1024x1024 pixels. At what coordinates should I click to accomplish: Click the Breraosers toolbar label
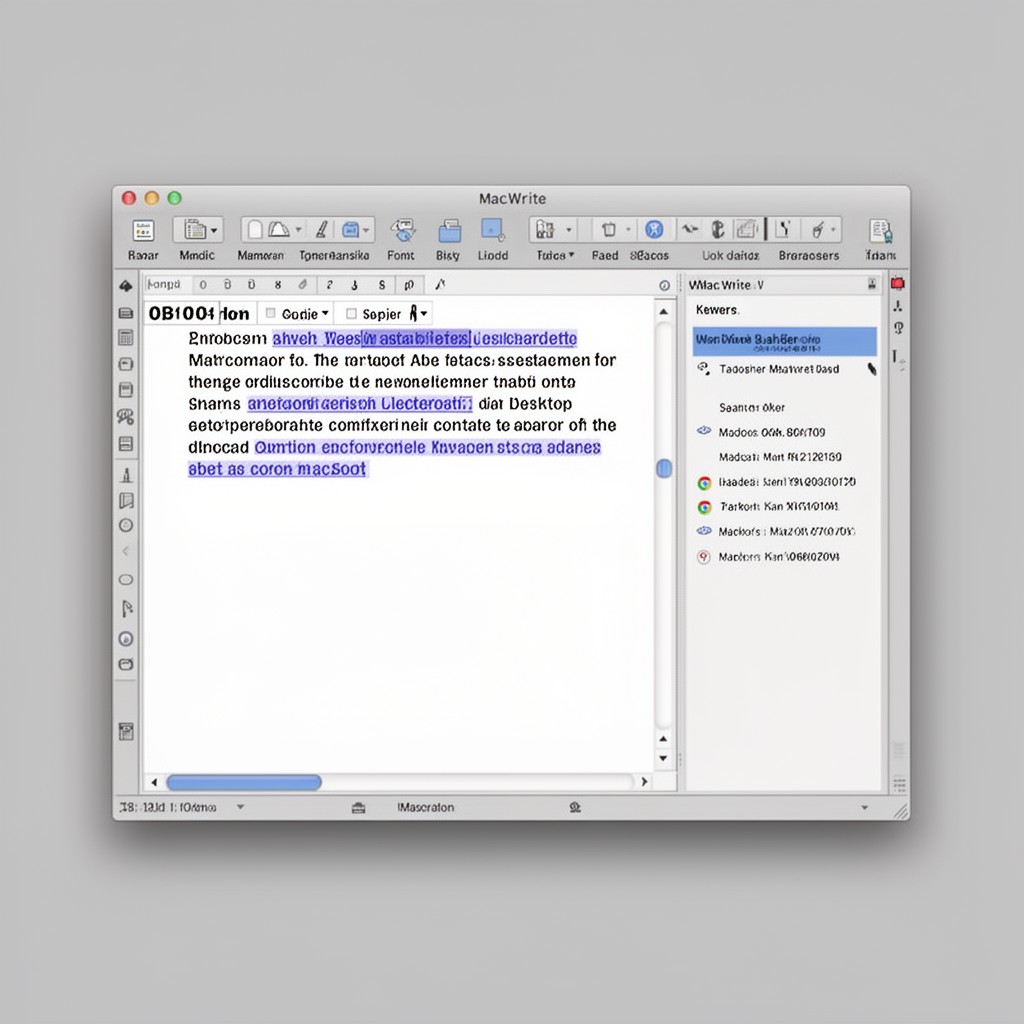point(808,255)
